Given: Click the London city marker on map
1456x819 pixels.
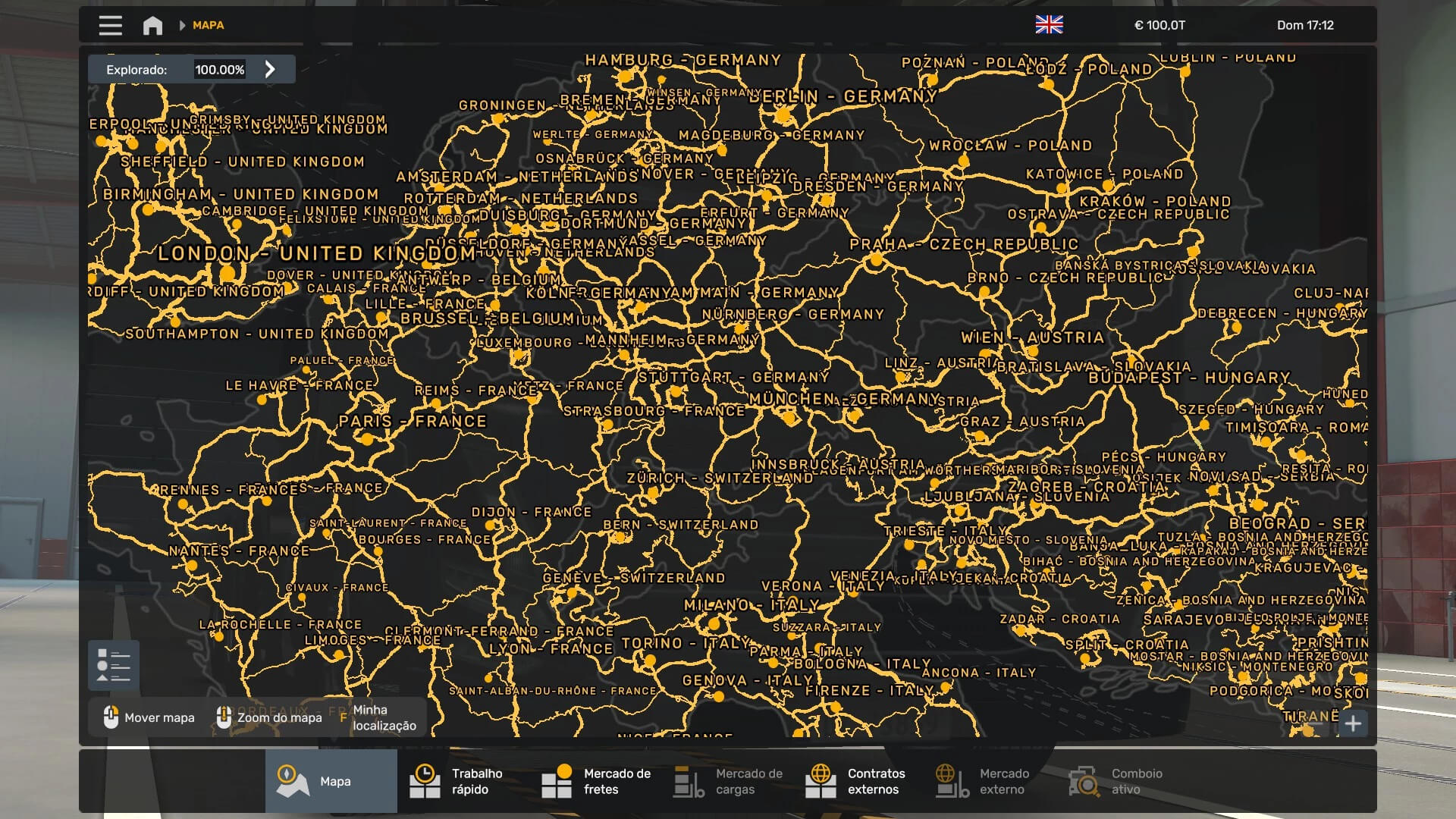Looking at the screenshot, I should point(227,272).
